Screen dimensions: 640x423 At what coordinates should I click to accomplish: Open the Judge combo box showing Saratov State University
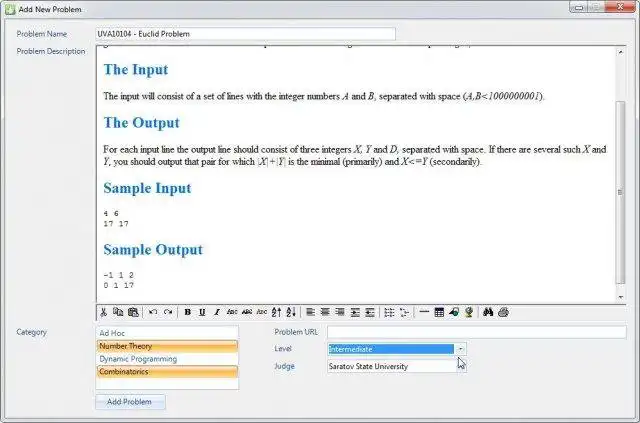[x=396, y=366]
